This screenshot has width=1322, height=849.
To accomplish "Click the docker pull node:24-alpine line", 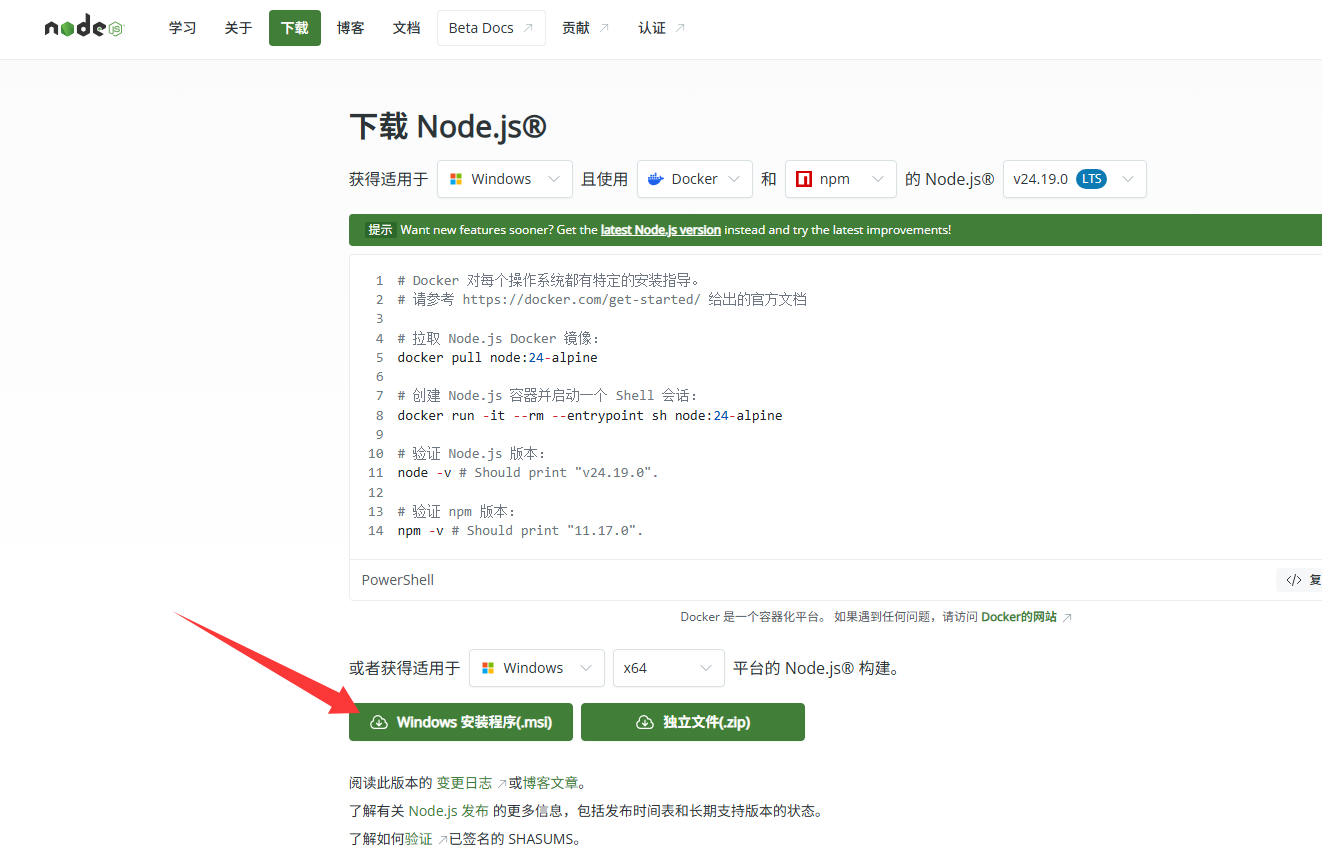I will (497, 357).
